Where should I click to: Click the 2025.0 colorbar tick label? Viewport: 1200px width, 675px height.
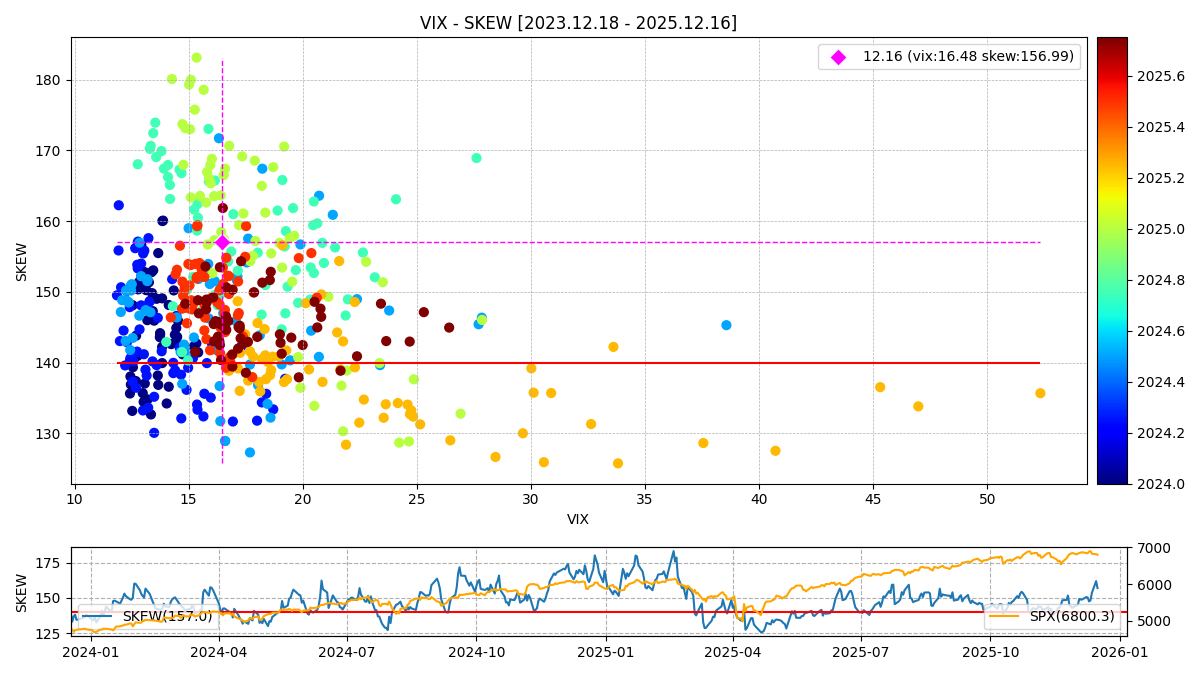[1160, 229]
